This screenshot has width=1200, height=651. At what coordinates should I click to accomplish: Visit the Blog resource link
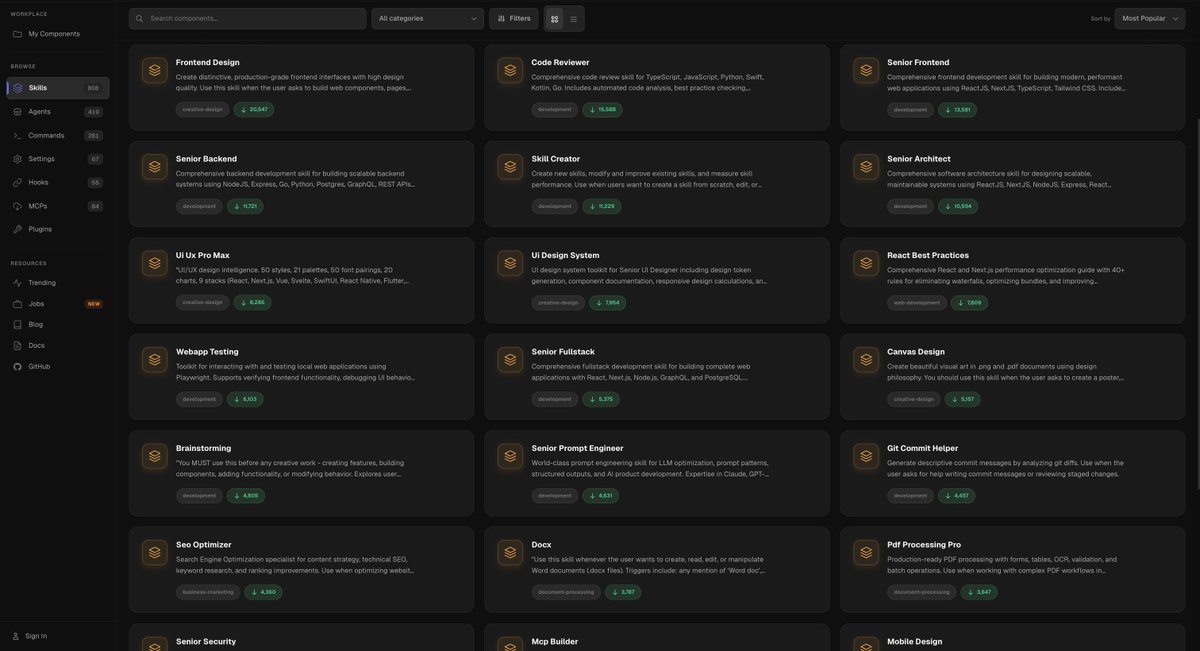[x=57, y=325]
